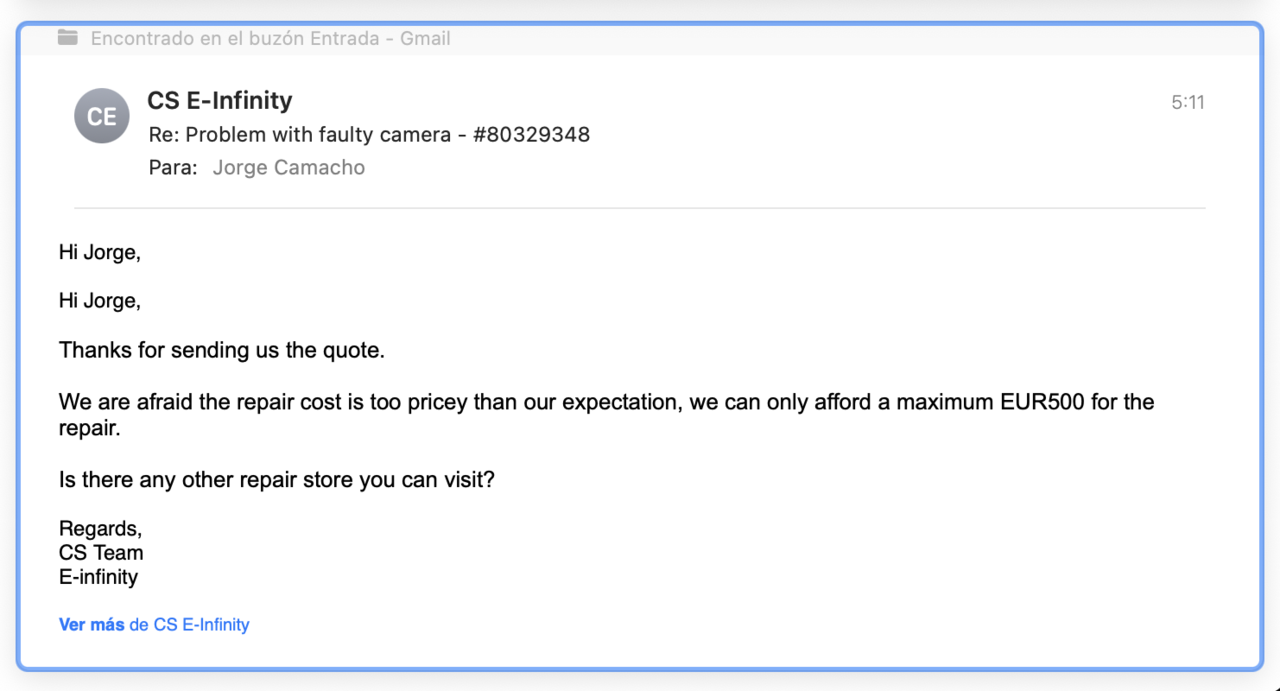Click the mailbox folder icon at top
The width and height of the screenshot is (1280, 691).
[67, 38]
